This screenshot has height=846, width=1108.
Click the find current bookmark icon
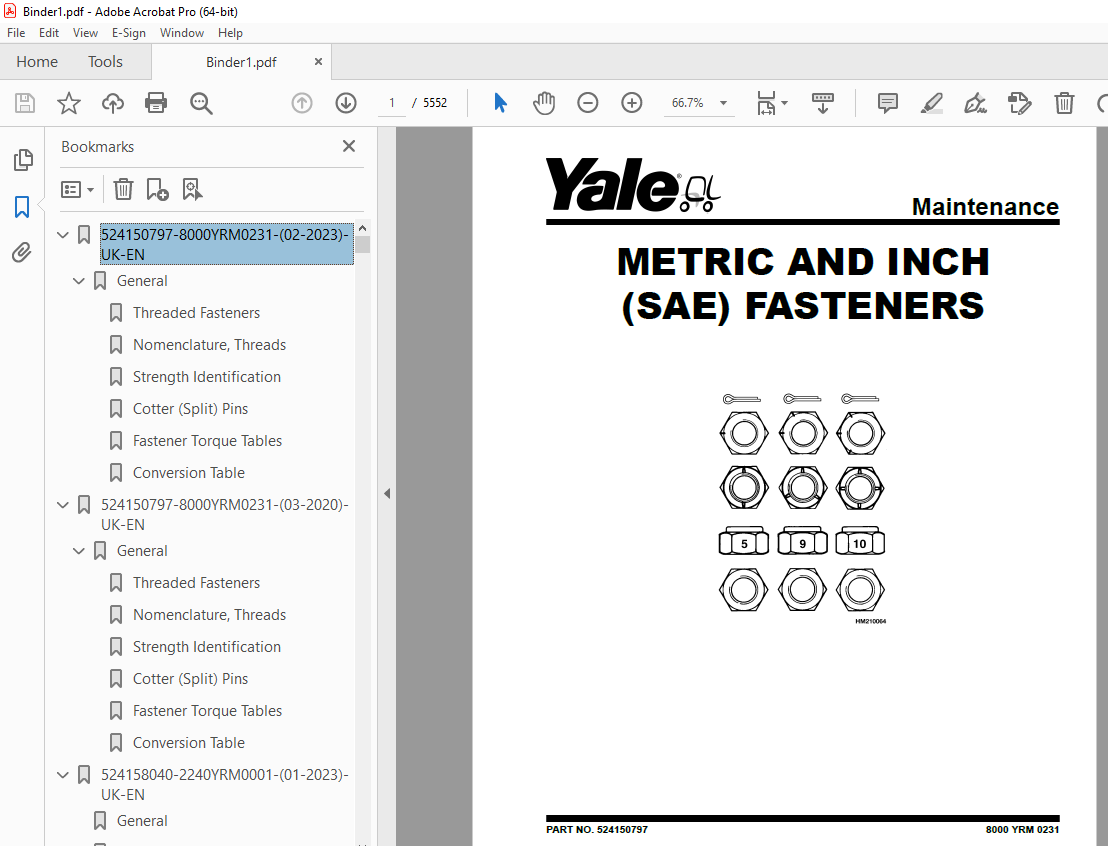tap(192, 189)
